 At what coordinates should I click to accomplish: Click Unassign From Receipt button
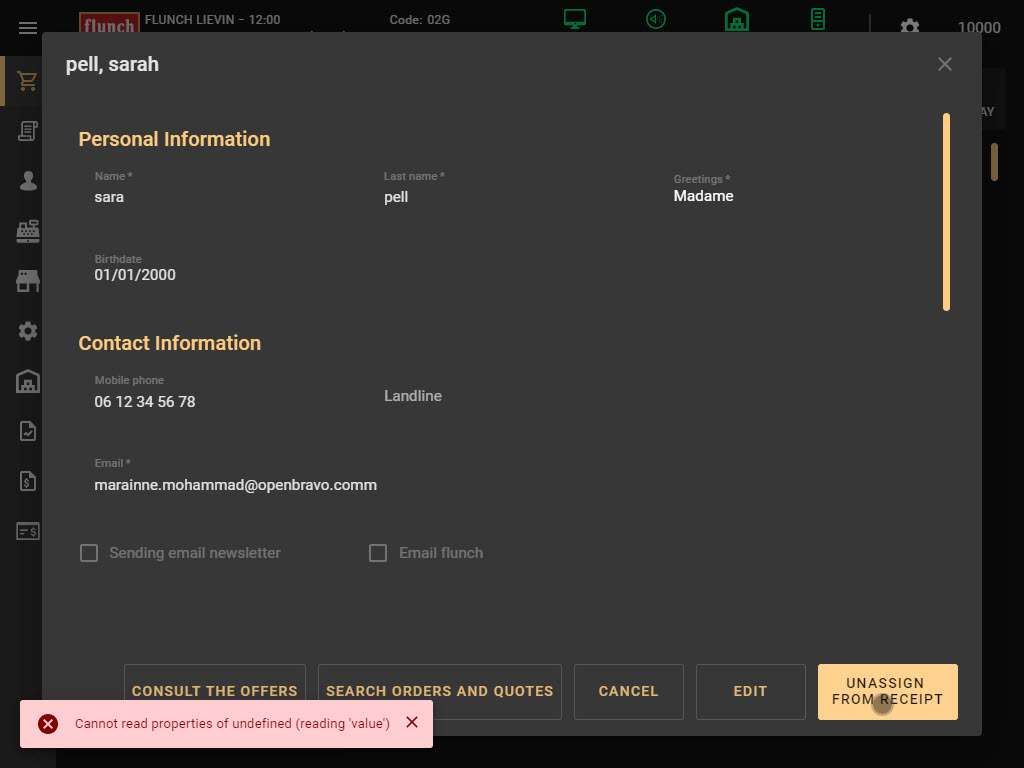[x=888, y=692]
